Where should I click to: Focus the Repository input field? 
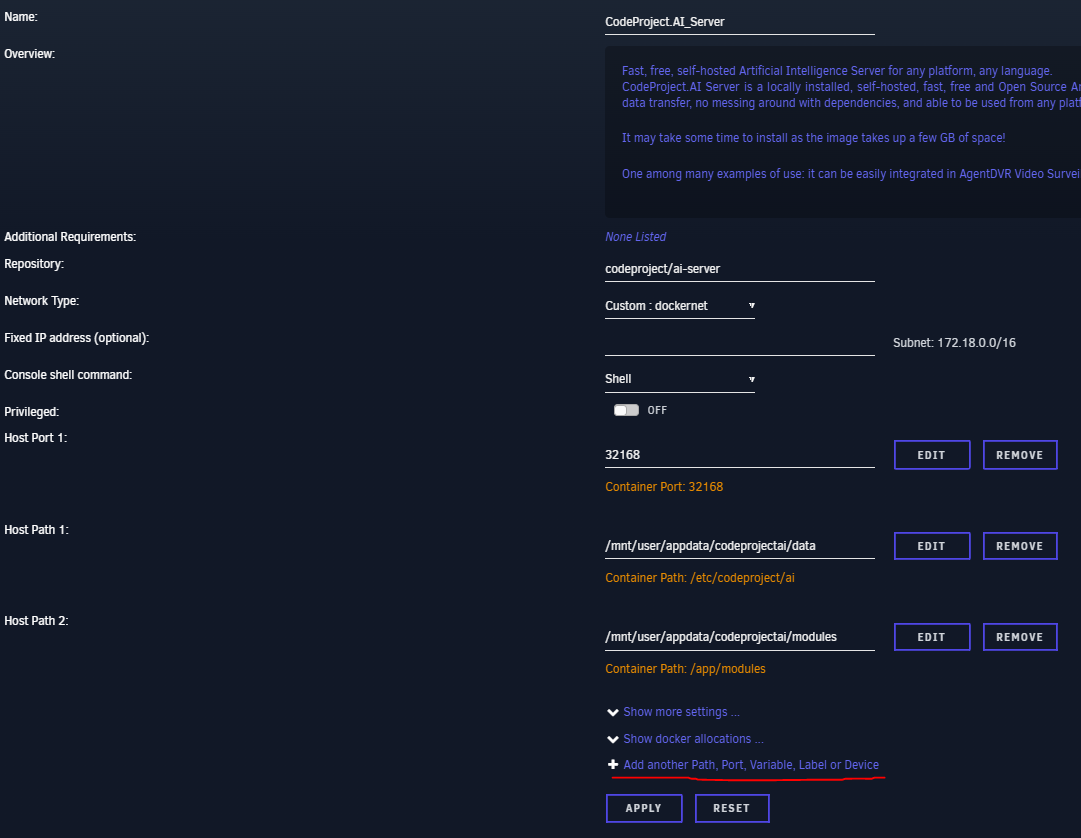click(740, 269)
